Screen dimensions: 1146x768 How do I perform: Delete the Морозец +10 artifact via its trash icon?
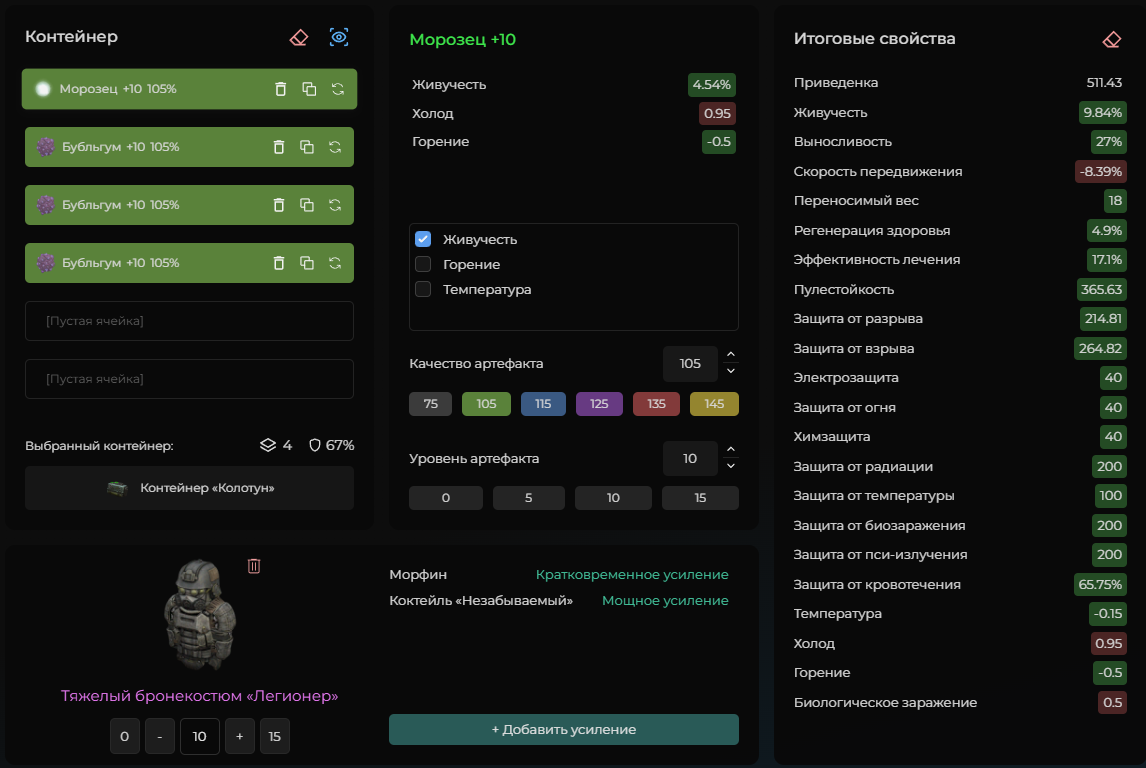coord(281,89)
